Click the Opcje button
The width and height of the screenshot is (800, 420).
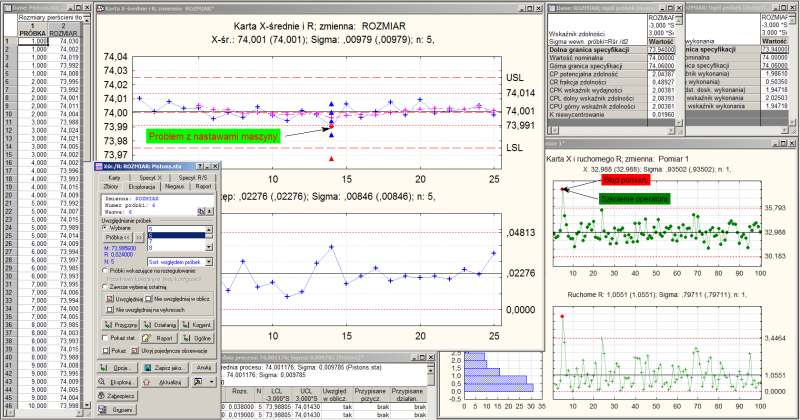118,368
